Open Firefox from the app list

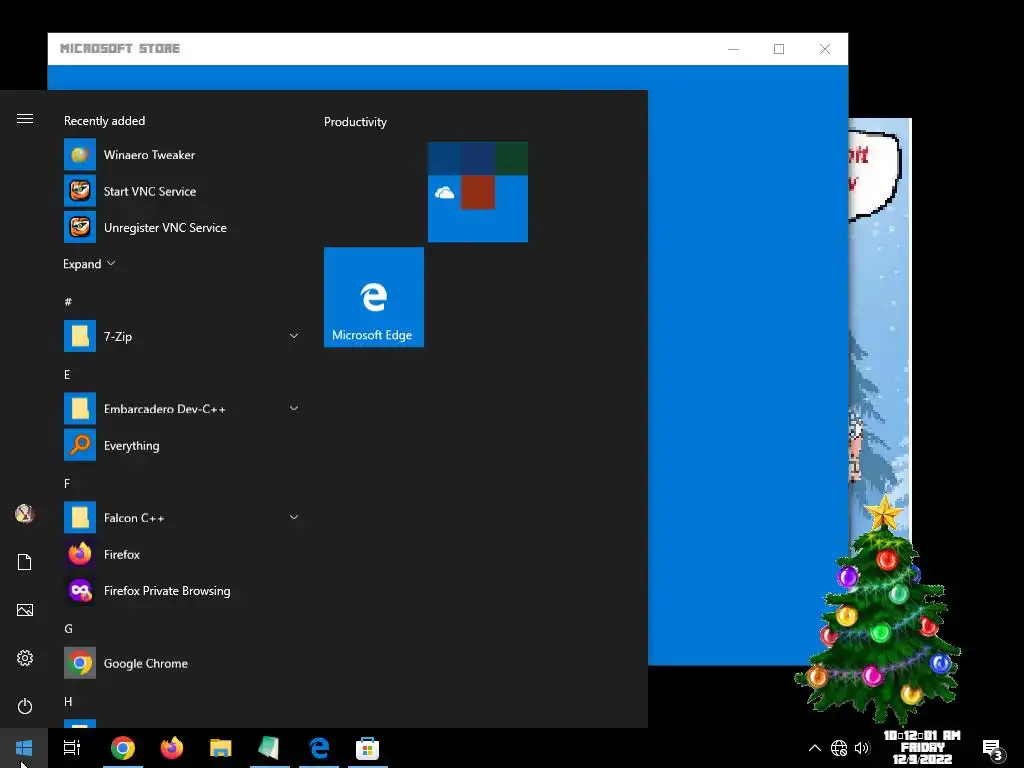coord(181,554)
